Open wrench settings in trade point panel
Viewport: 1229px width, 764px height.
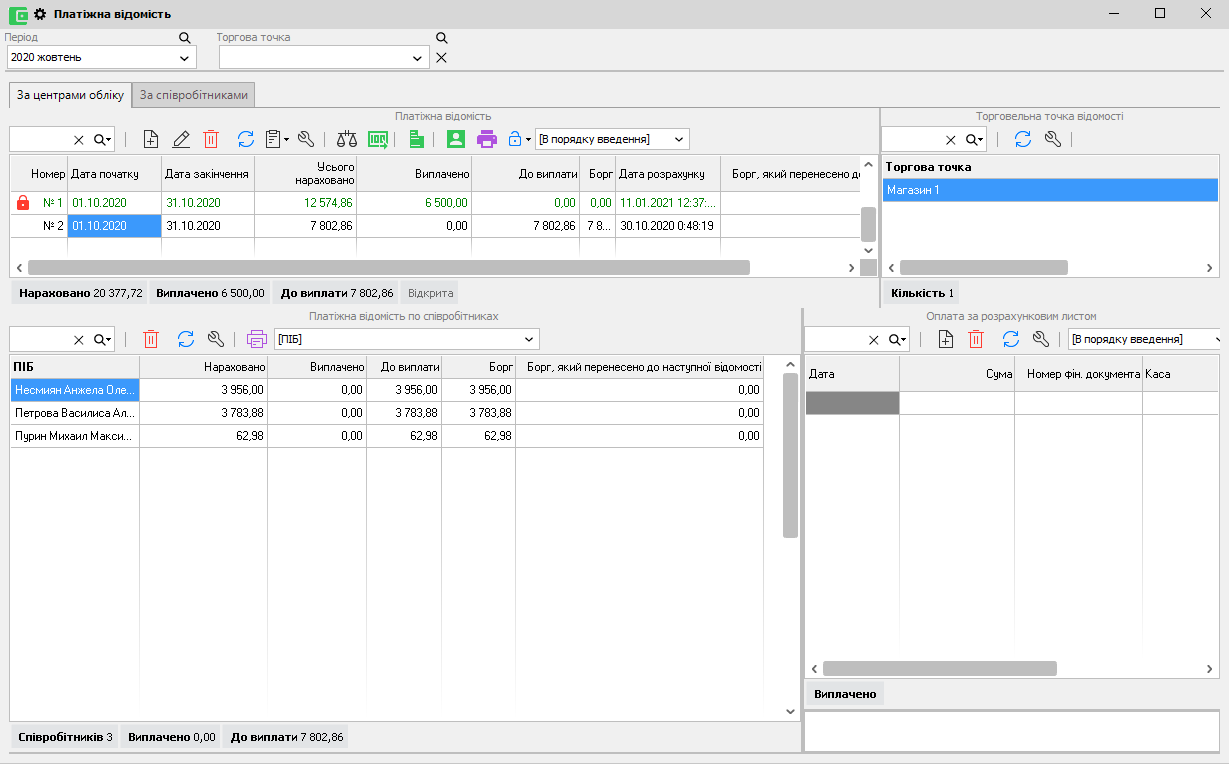click(1052, 139)
